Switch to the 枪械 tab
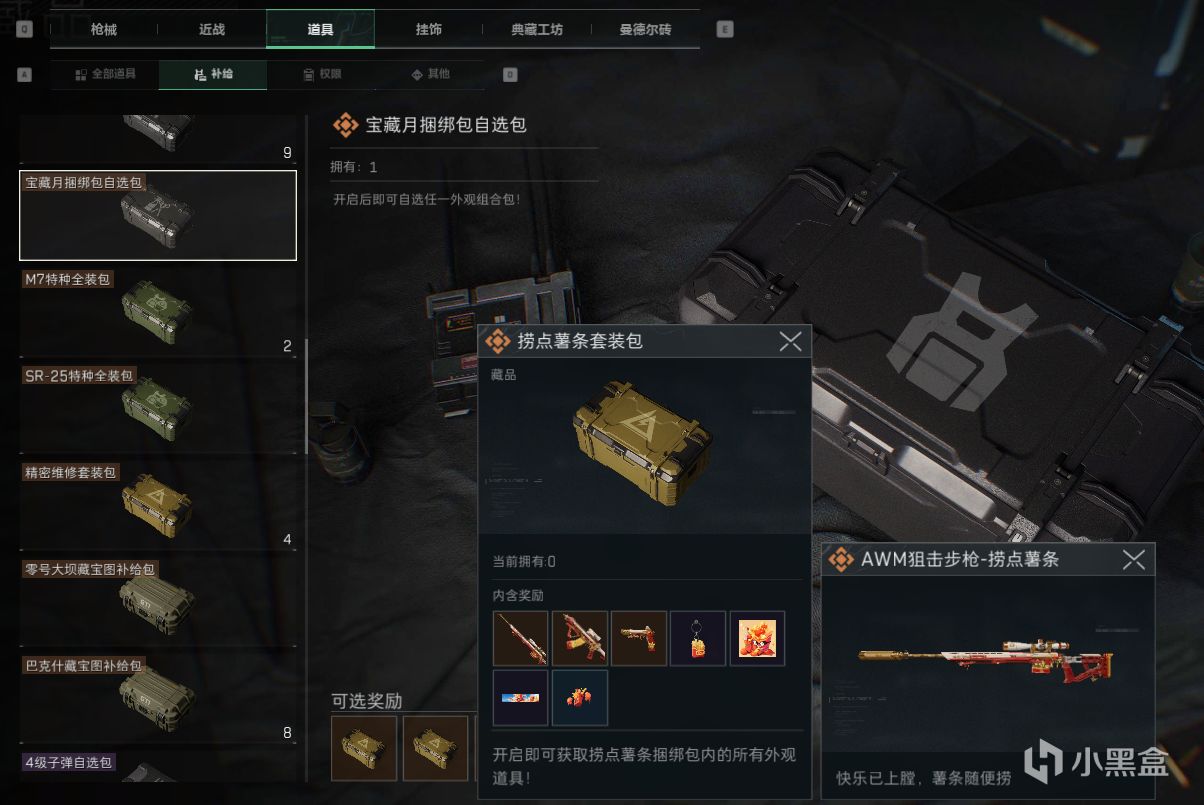 pyautogui.click(x=104, y=29)
